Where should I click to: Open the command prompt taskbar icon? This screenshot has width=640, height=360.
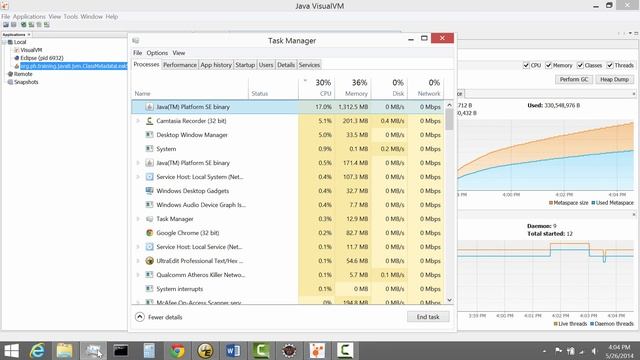pos(121,351)
